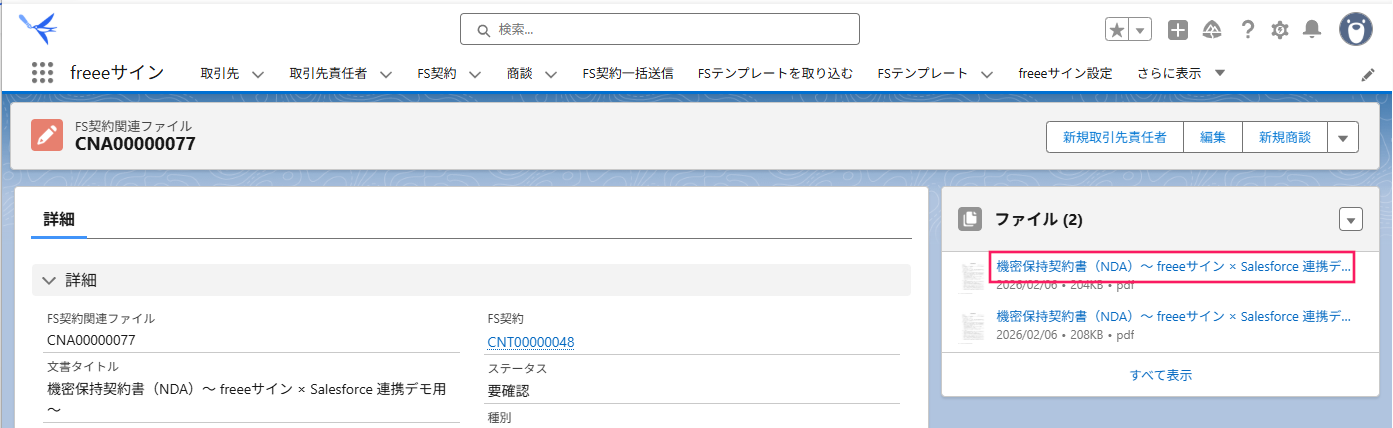This screenshot has height=428, width=1393.
Task: Expand the 取引先責任者 tab chevron
Action: (x=385, y=74)
